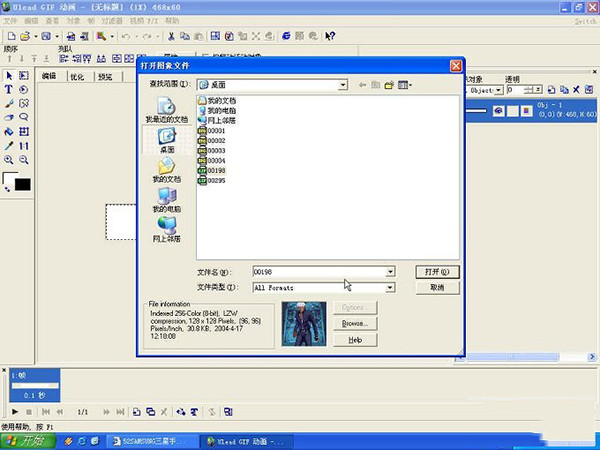Click the go back arrow in dialog
This screenshot has height=450, width=600.
tap(363, 86)
